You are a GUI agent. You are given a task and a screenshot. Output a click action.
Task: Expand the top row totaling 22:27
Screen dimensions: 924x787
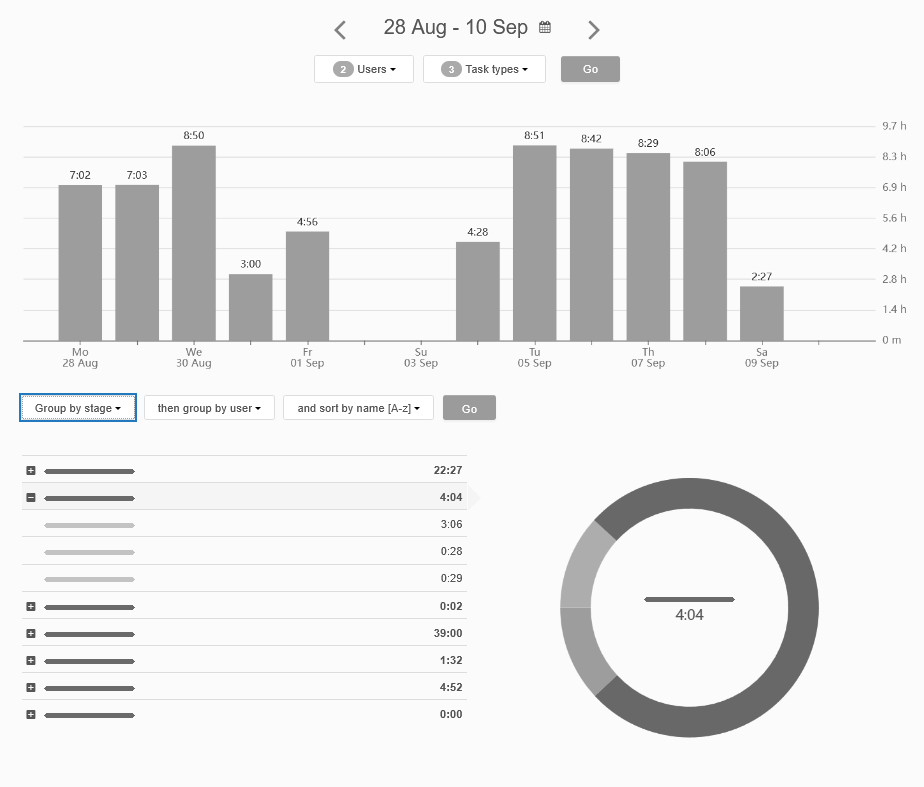(x=30, y=470)
